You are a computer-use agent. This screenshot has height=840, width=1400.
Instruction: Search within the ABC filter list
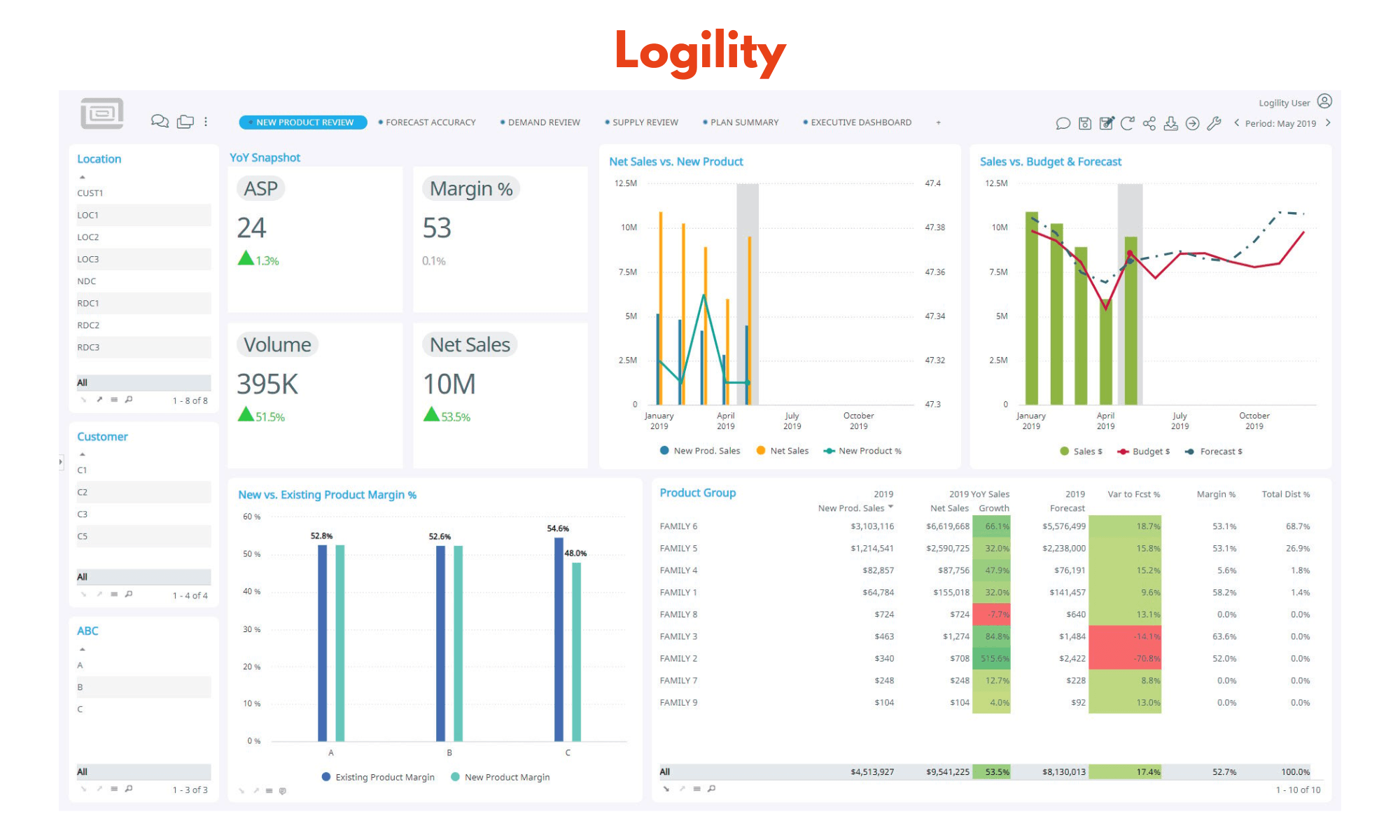point(129,789)
